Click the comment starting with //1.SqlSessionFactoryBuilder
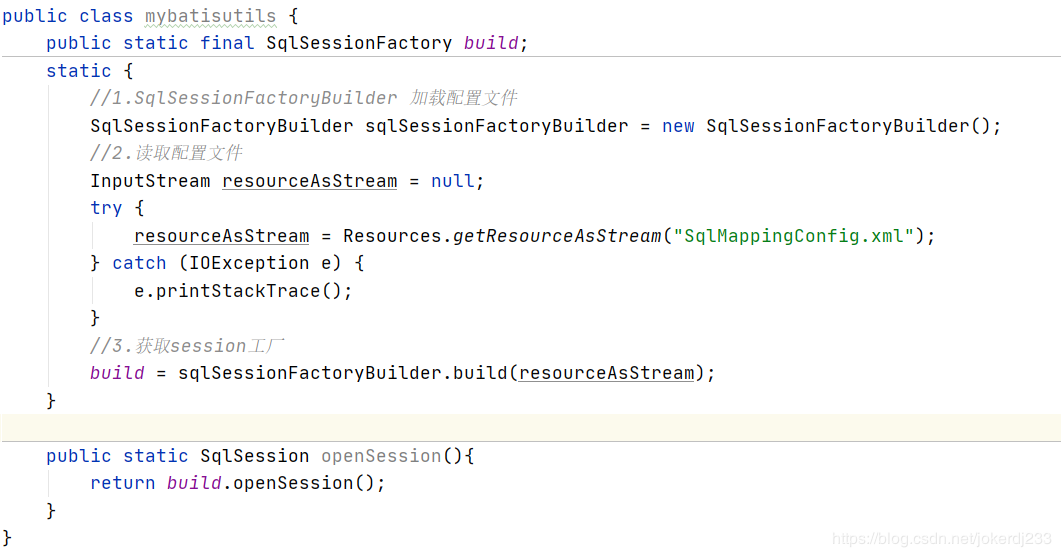This screenshot has width=1061, height=557. pos(303,98)
